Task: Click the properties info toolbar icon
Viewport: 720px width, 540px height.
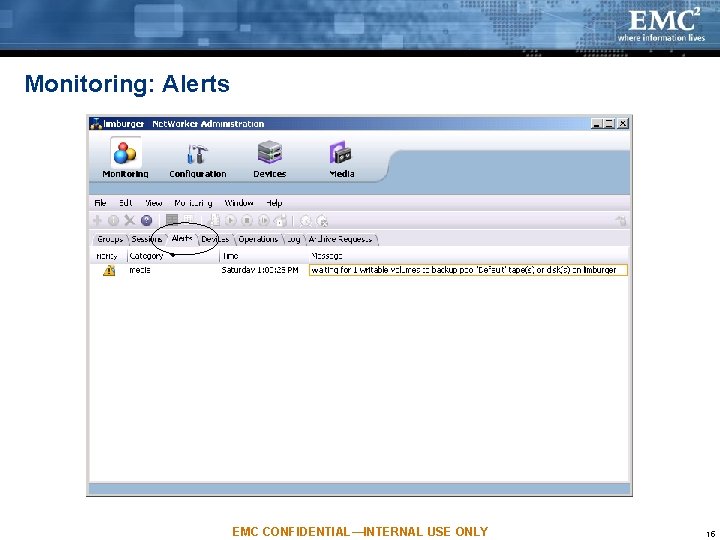Action: coord(113,221)
